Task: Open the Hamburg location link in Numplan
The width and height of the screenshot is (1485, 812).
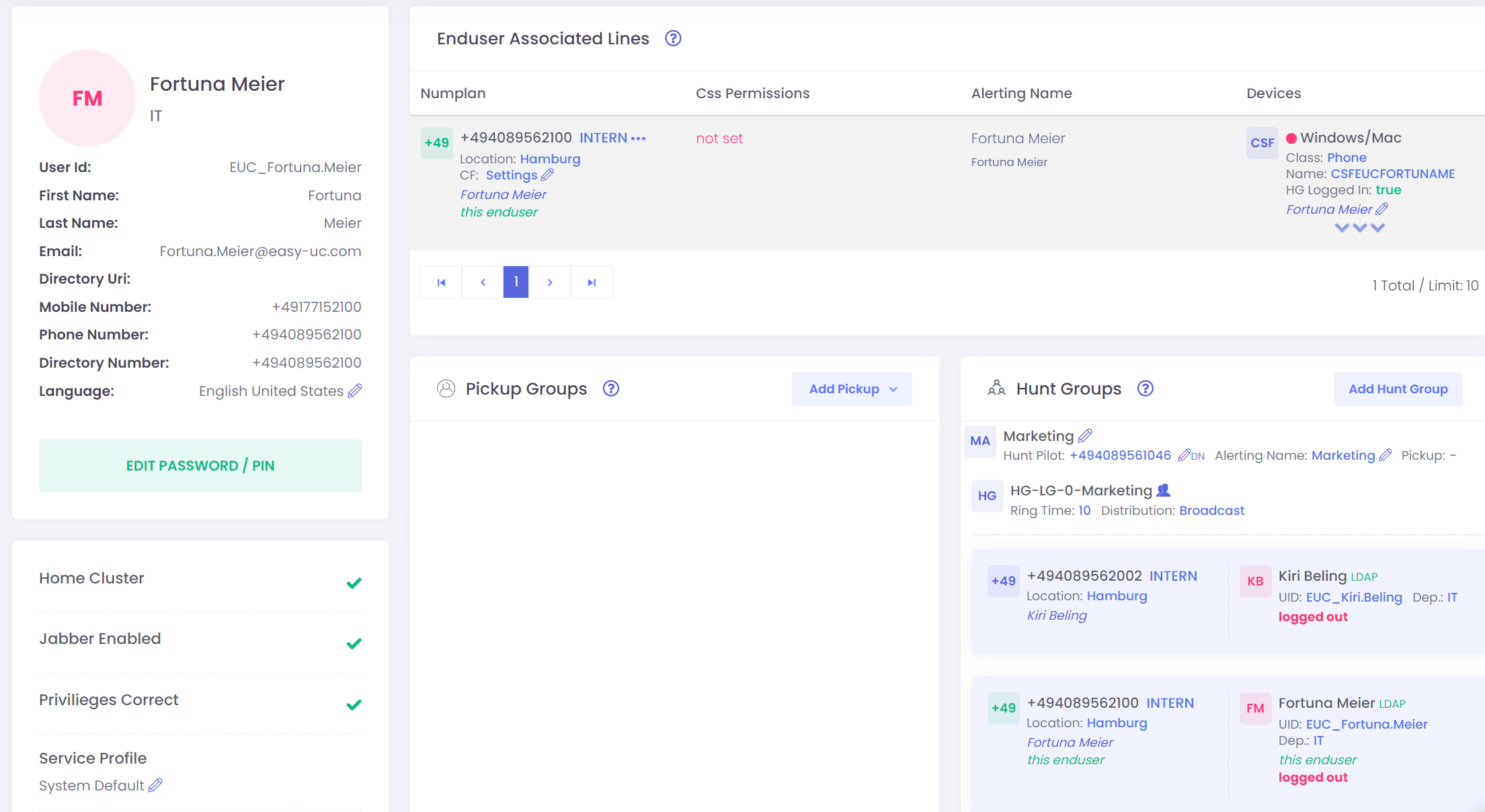Action: coord(550,159)
